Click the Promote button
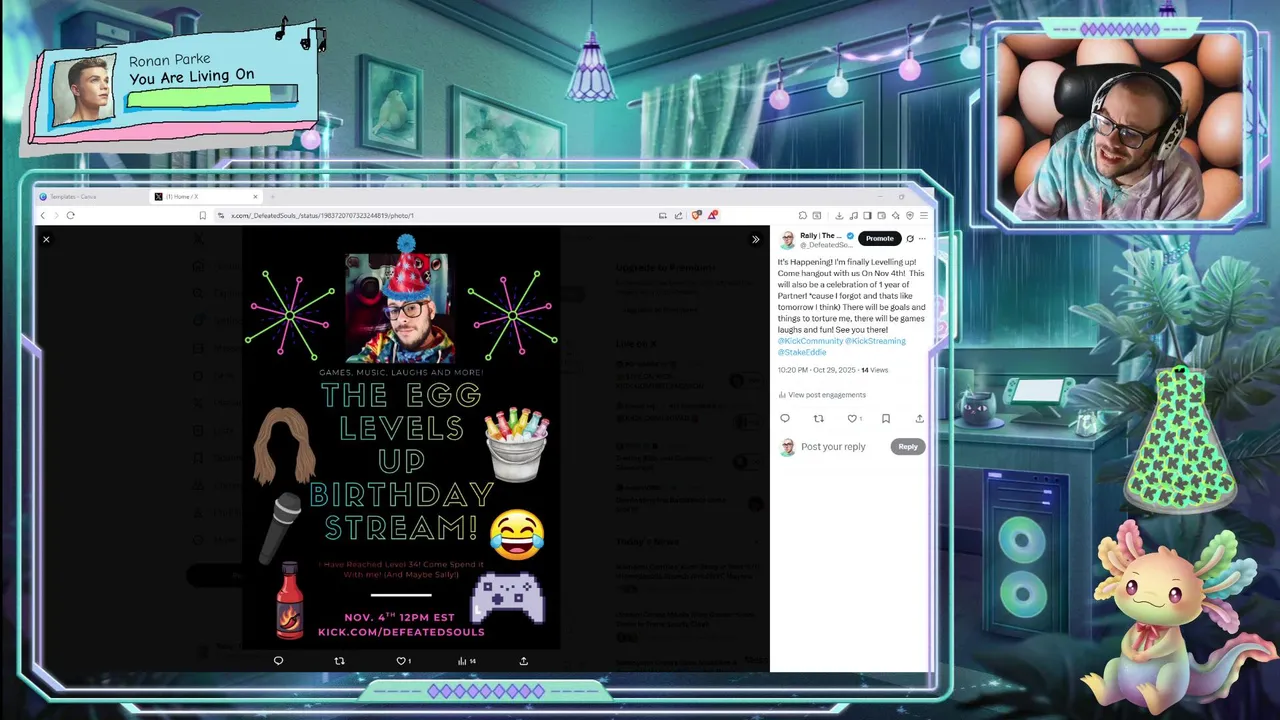This screenshot has height=720, width=1280. 879,238
